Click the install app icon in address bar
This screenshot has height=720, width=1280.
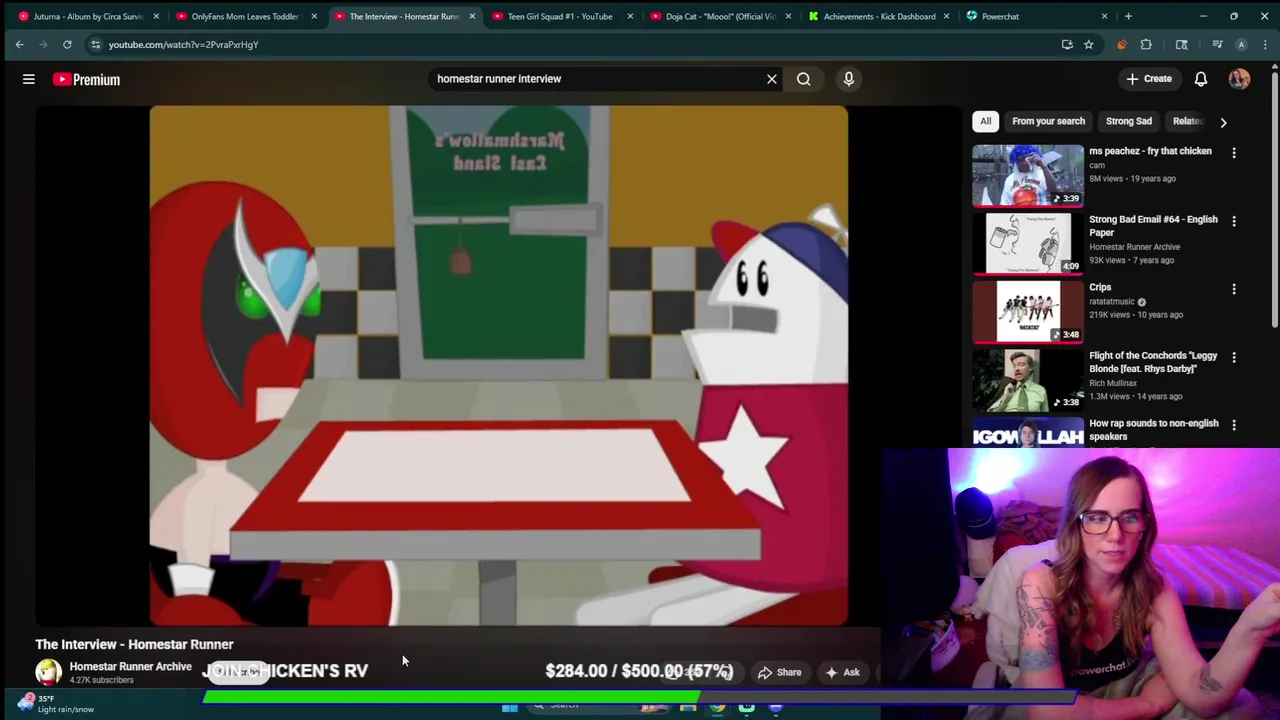pyautogui.click(x=1067, y=44)
